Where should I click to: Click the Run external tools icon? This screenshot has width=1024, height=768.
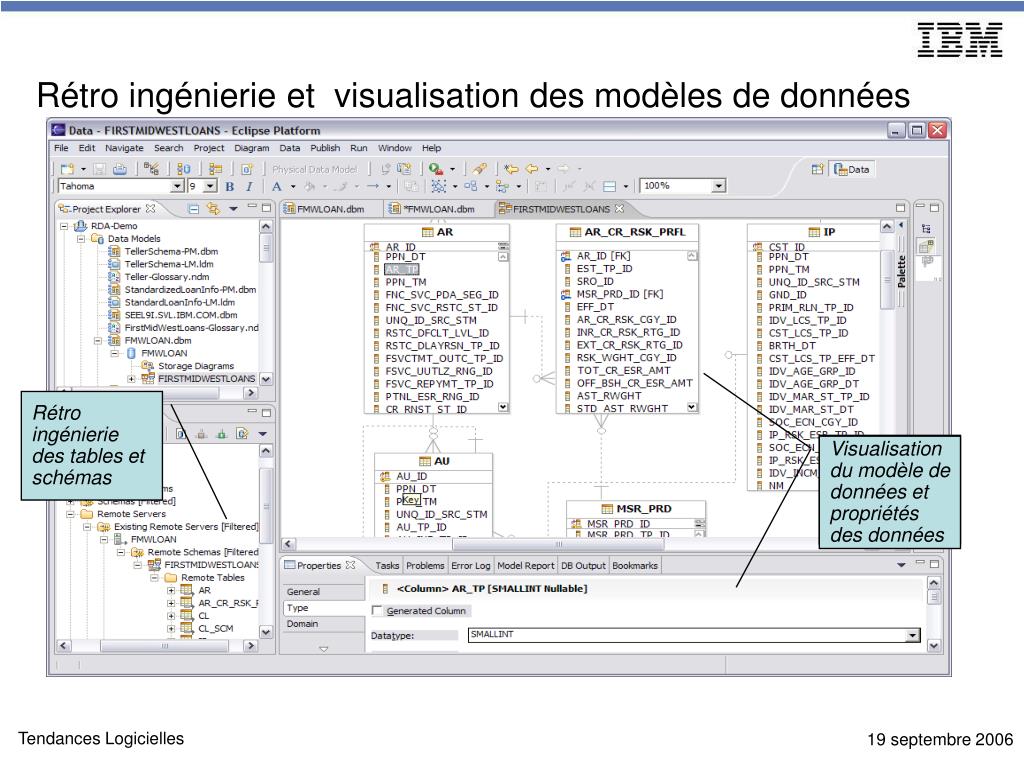coord(436,169)
